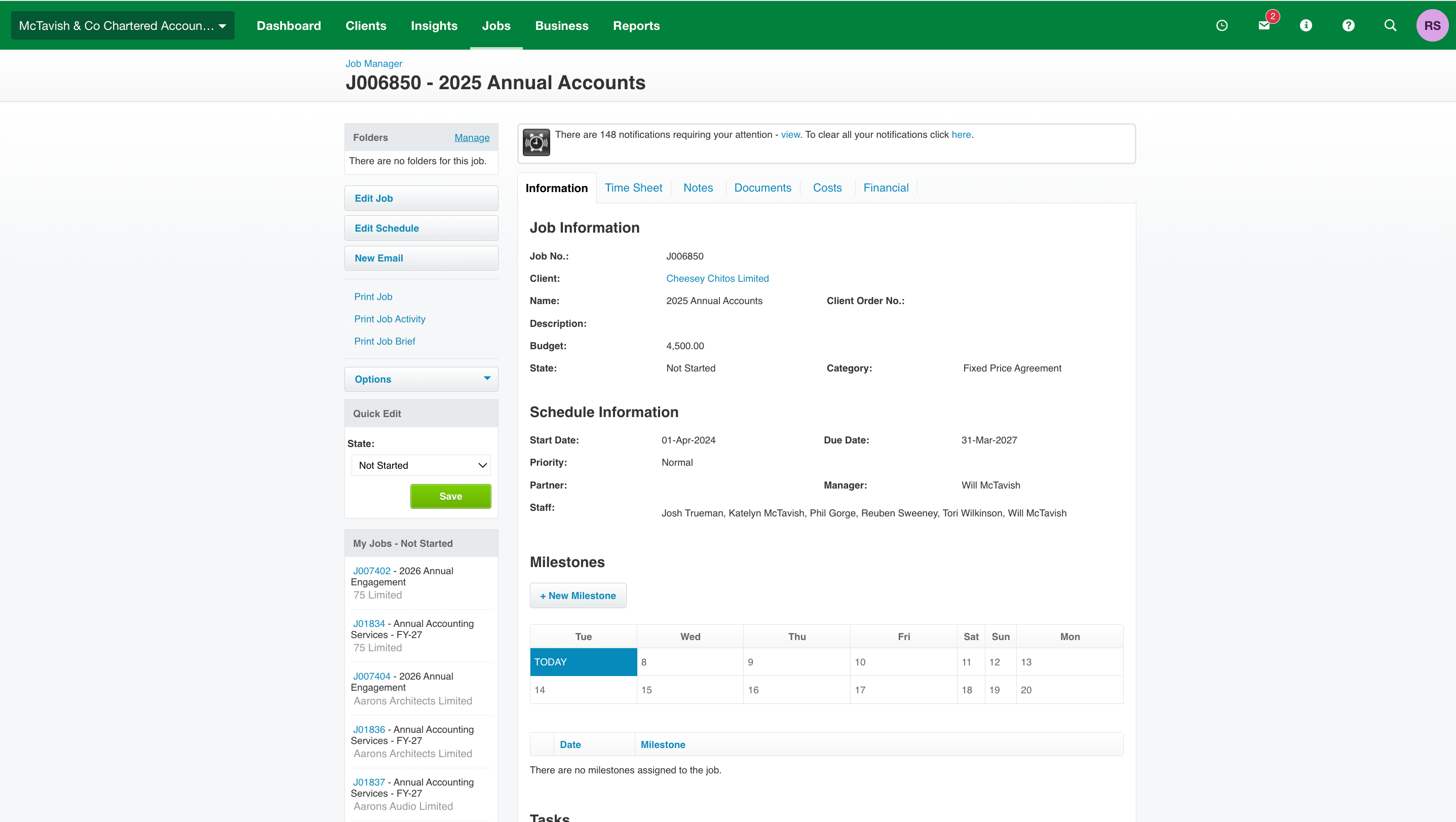The height and width of the screenshot is (822, 1456).
Task: Open the recent history clock icon
Action: coord(1221,25)
